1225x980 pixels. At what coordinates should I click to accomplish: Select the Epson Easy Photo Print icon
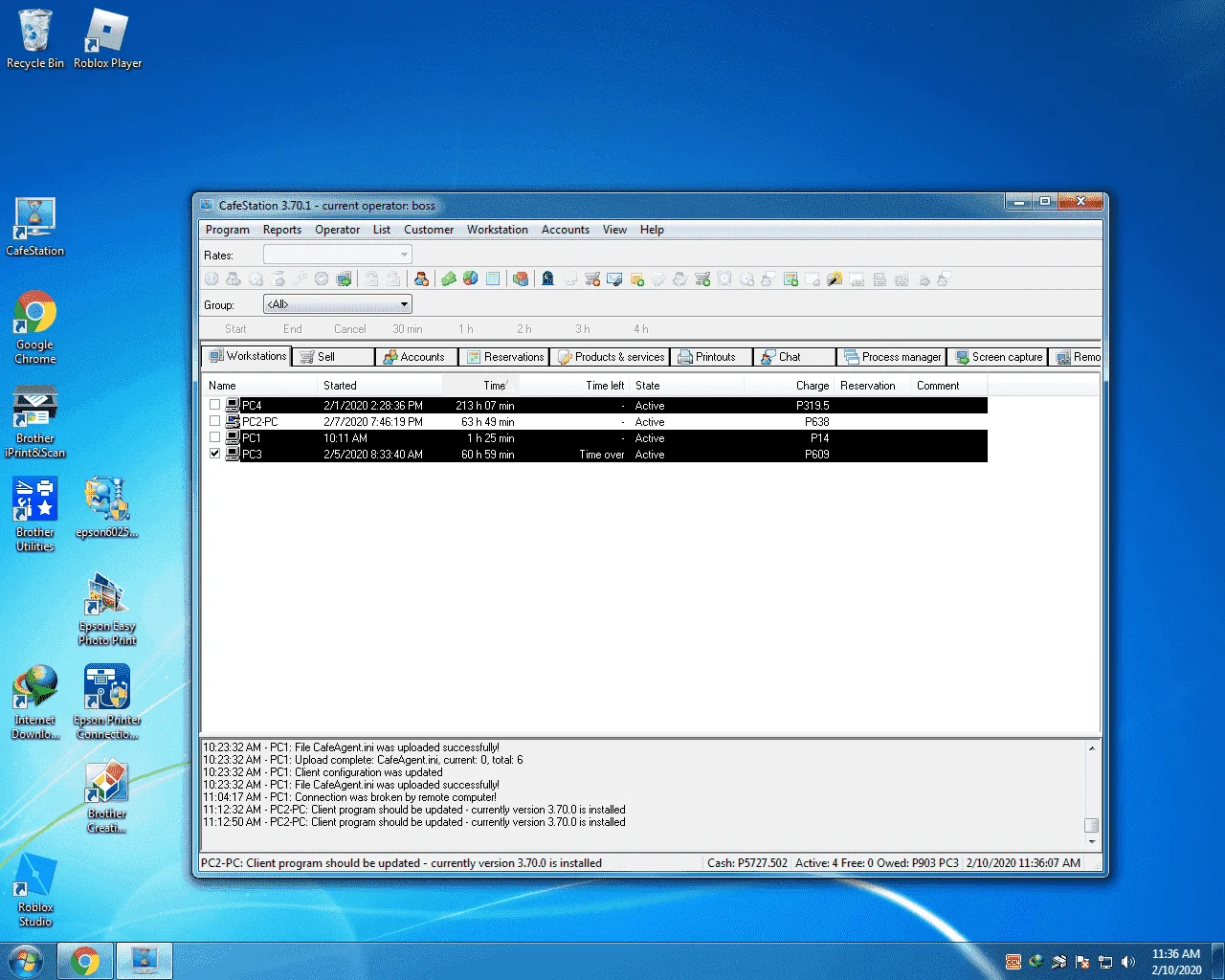pos(107,610)
